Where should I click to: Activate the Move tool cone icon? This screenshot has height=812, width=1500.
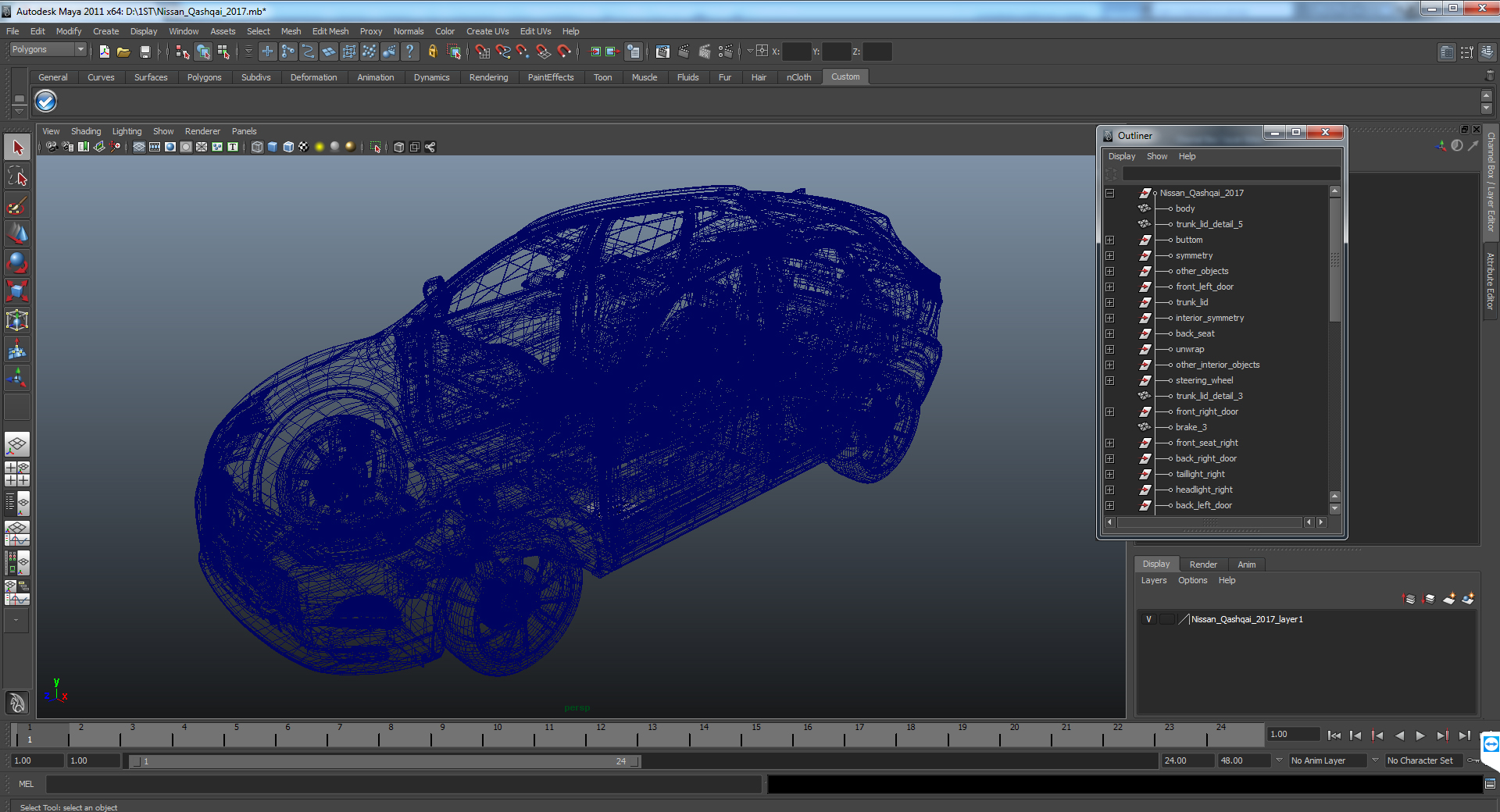17,233
